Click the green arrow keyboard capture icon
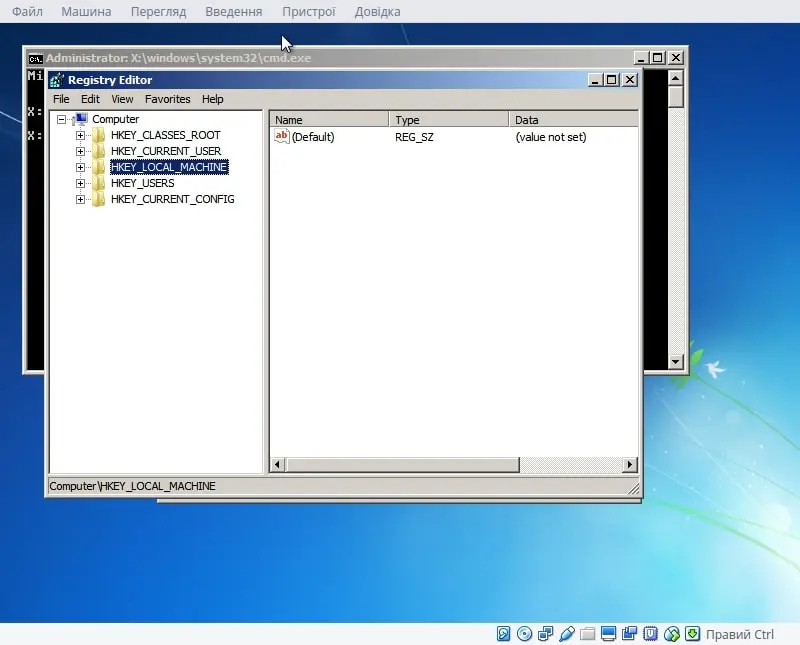This screenshot has height=645, width=800. (x=692, y=634)
